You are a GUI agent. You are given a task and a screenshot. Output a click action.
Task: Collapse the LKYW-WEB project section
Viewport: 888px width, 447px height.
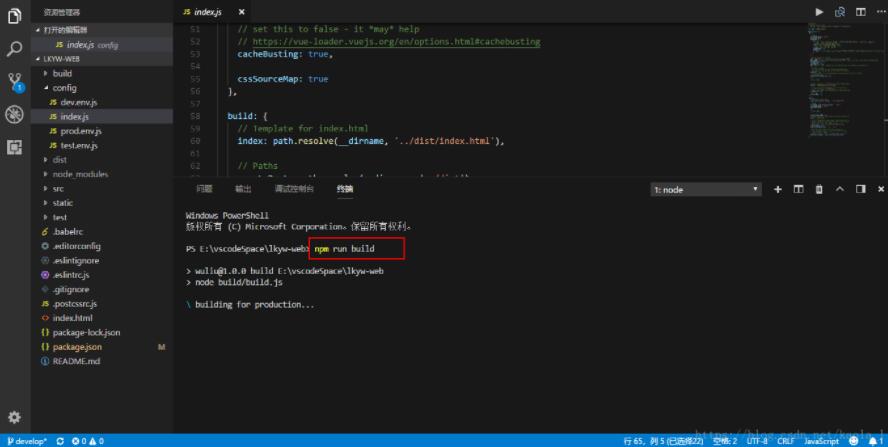102,59
